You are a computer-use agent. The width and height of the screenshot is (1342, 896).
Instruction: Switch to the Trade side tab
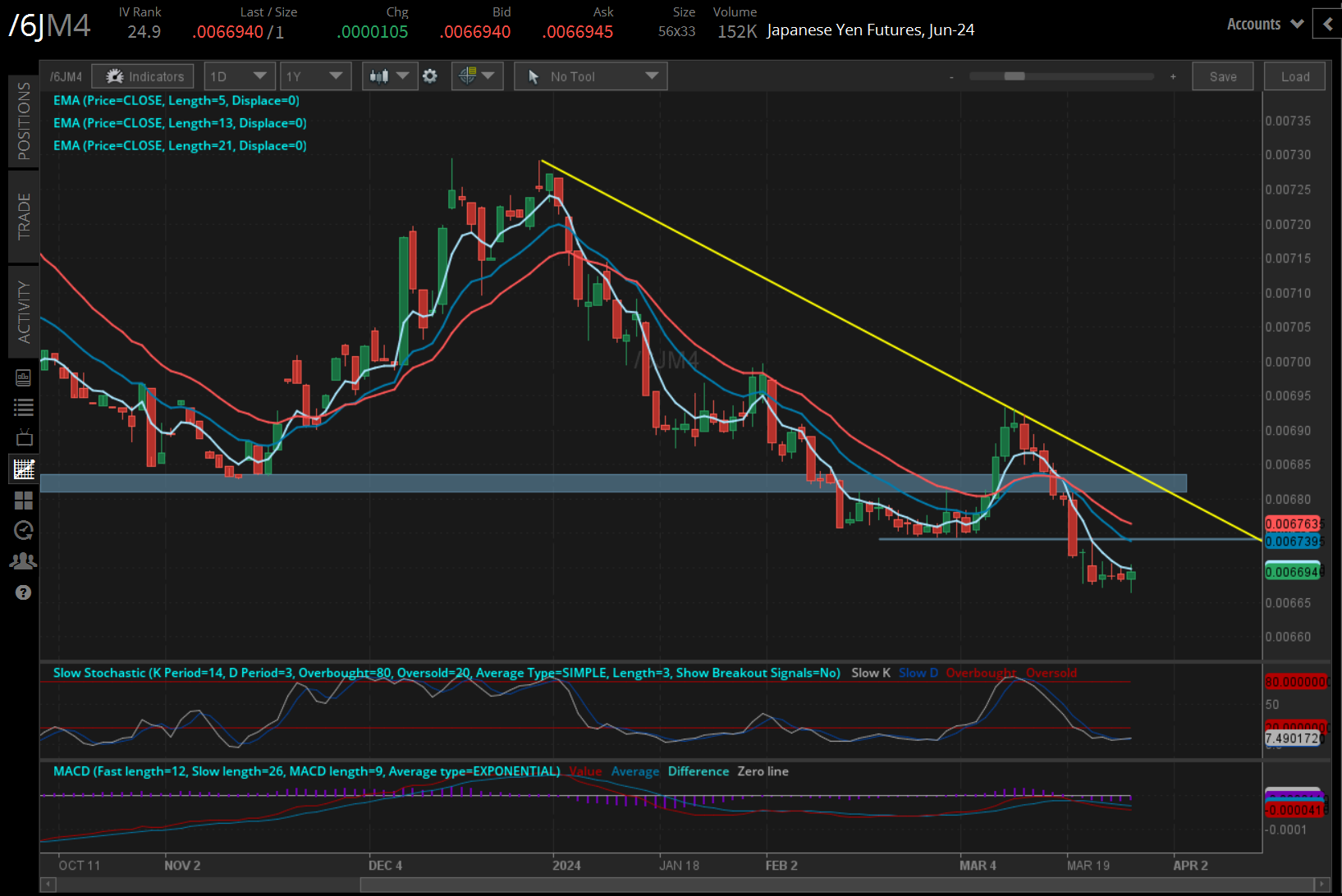(x=24, y=217)
